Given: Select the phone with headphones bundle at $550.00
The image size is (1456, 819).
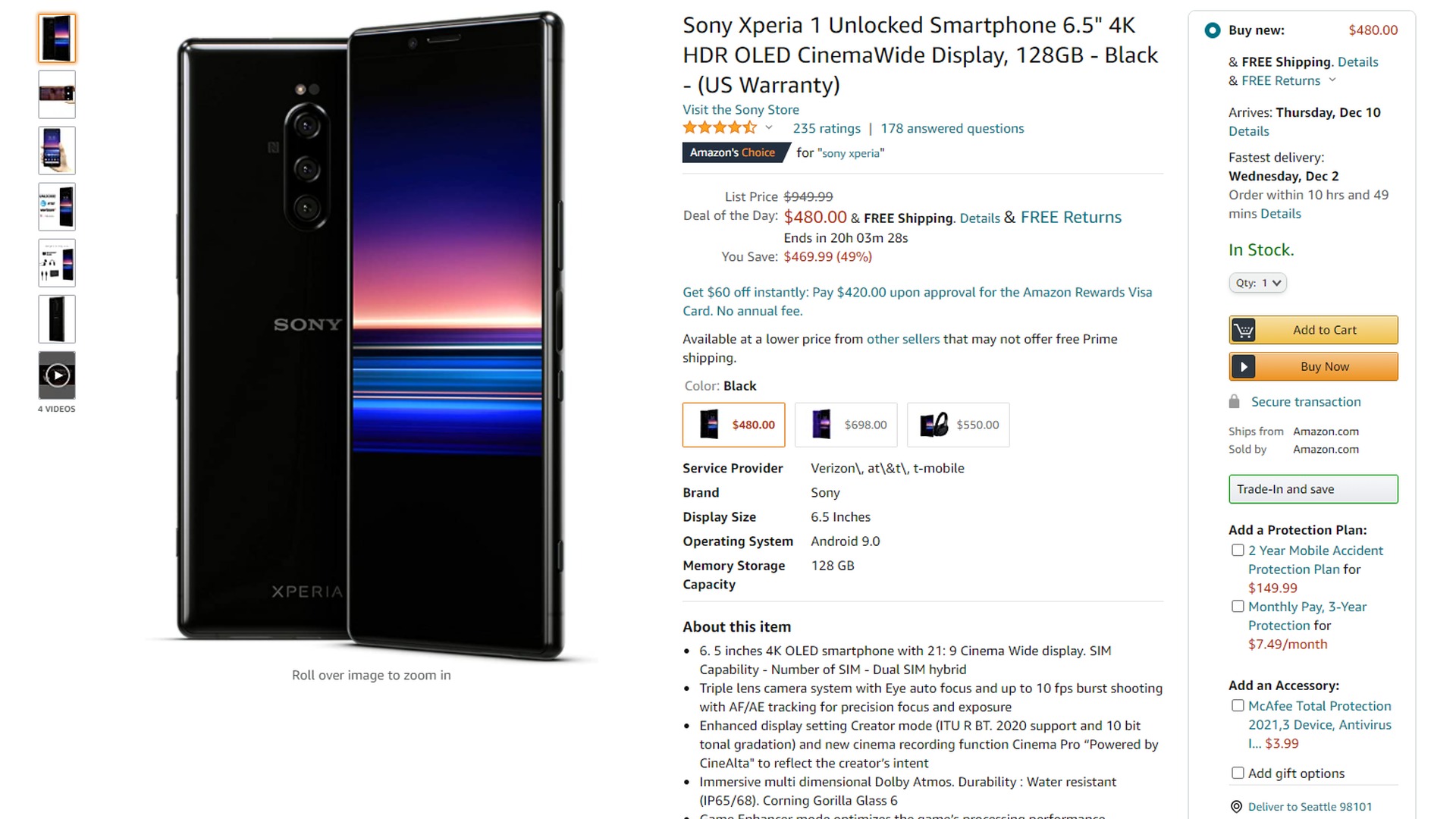Looking at the screenshot, I should (959, 425).
